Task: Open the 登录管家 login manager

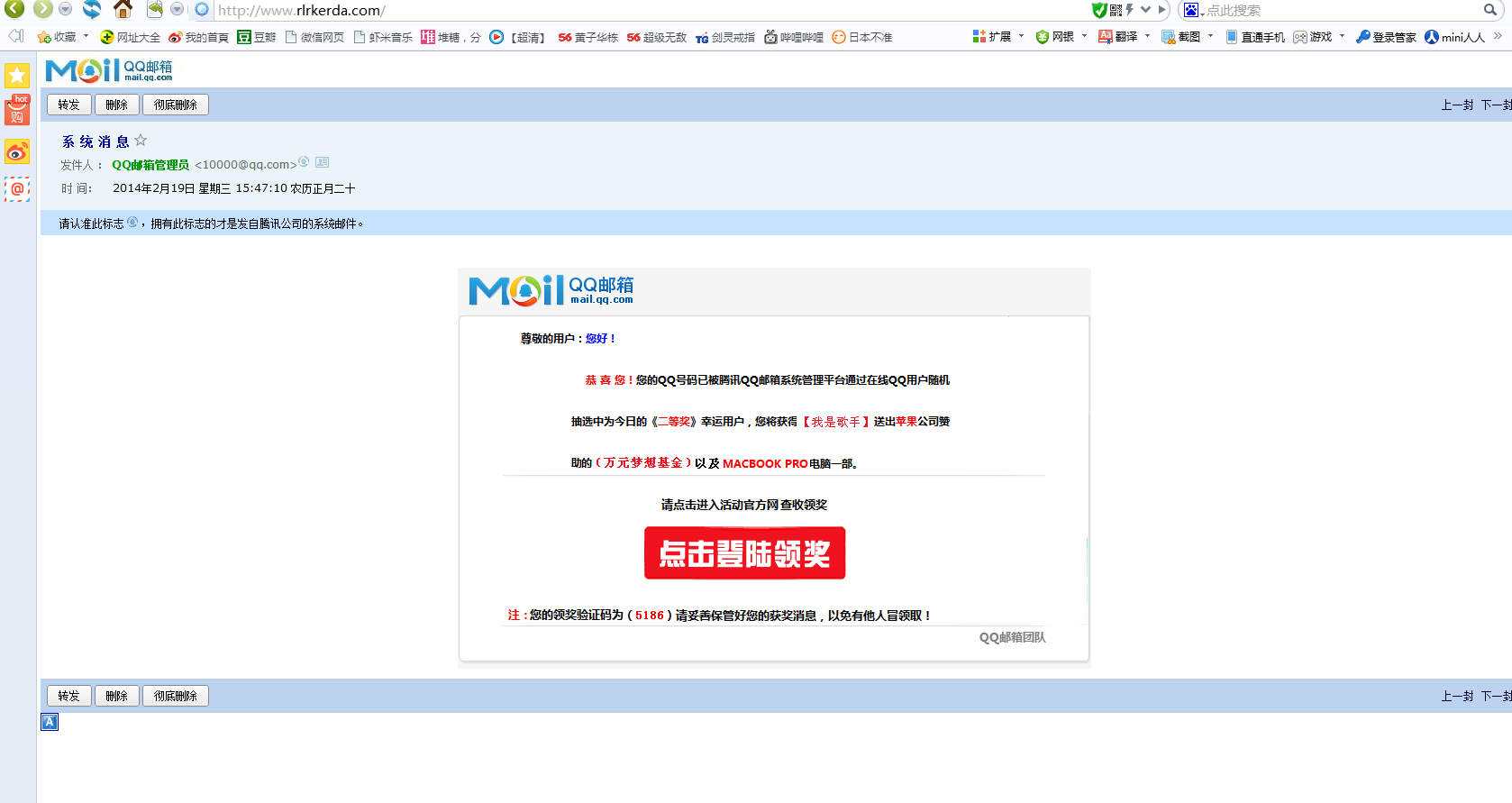Action: [1386, 37]
